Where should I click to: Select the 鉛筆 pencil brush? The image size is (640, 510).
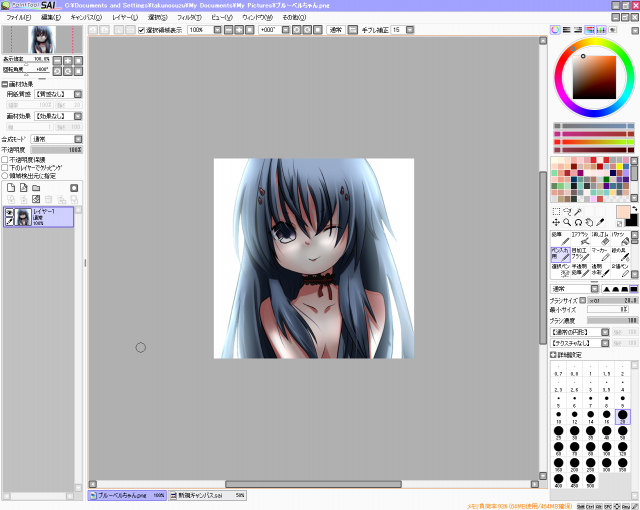click(560, 238)
